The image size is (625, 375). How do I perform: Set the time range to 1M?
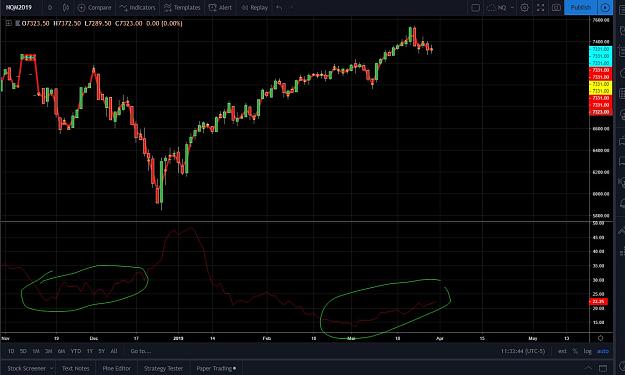(x=36, y=351)
